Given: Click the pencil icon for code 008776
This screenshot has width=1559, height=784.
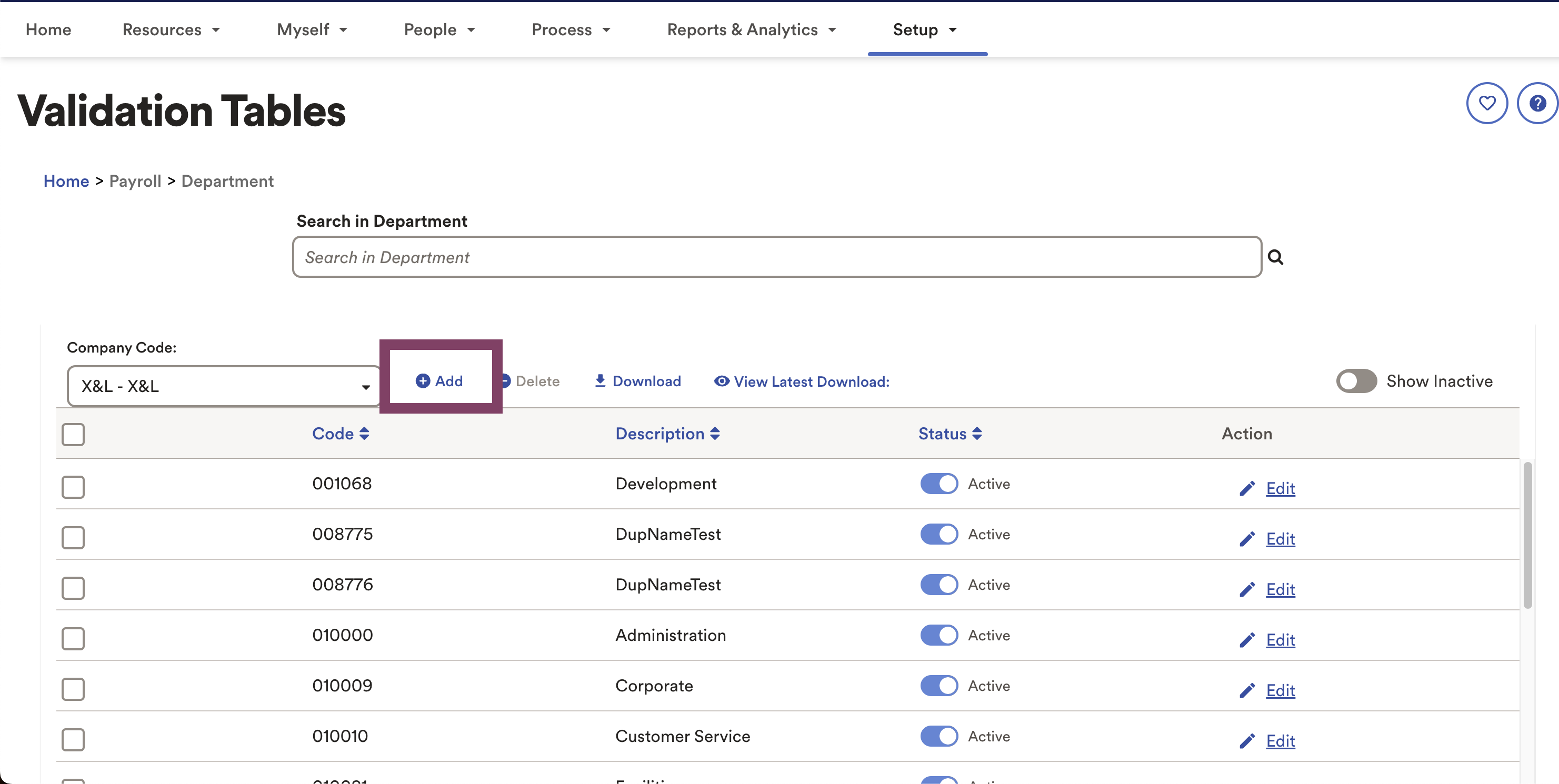Looking at the screenshot, I should 1247,590.
